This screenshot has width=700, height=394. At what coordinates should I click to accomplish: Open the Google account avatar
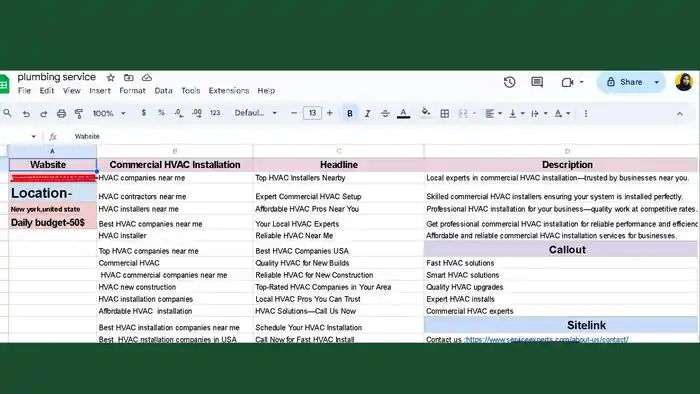coord(683,82)
